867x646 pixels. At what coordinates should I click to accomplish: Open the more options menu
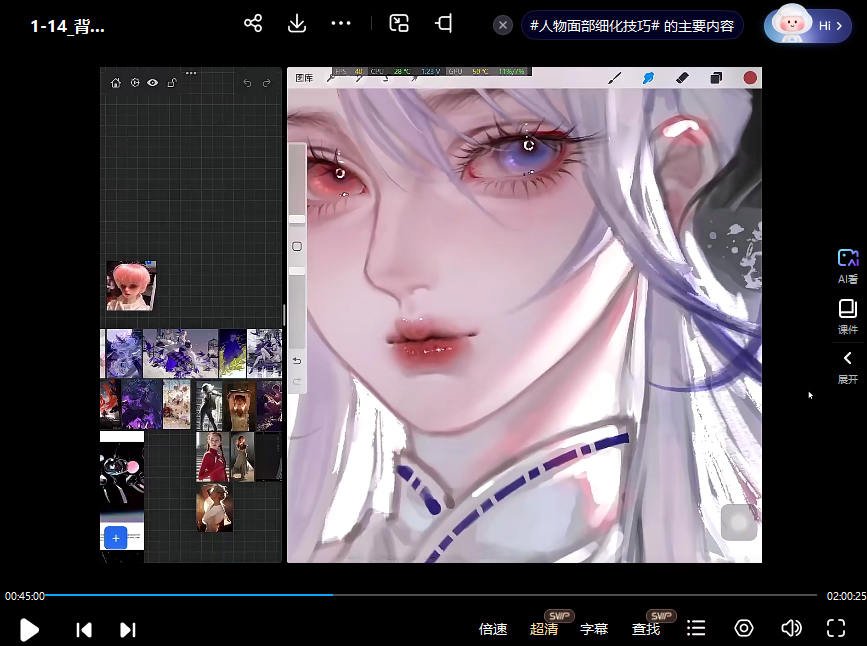(x=341, y=22)
